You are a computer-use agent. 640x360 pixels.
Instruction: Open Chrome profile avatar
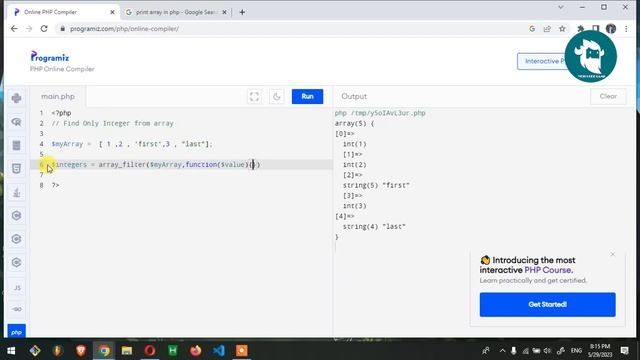[x=611, y=29]
